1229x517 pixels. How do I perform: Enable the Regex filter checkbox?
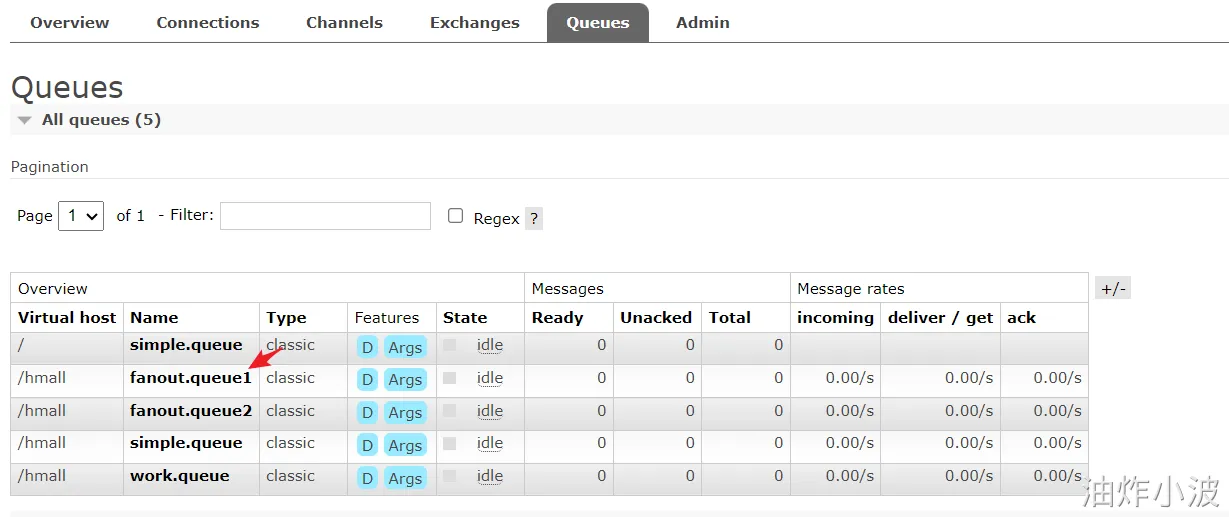[x=456, y=216]
